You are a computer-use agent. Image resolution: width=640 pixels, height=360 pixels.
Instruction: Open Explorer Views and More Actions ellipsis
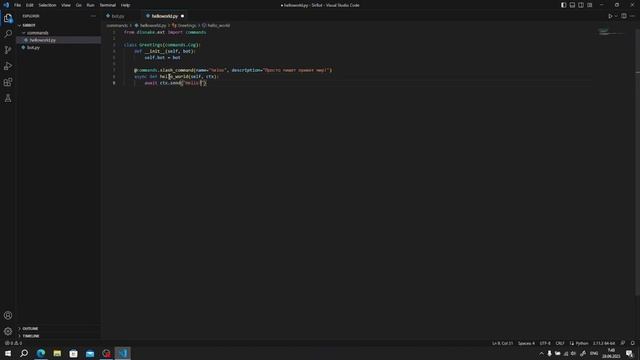[93, 16]
